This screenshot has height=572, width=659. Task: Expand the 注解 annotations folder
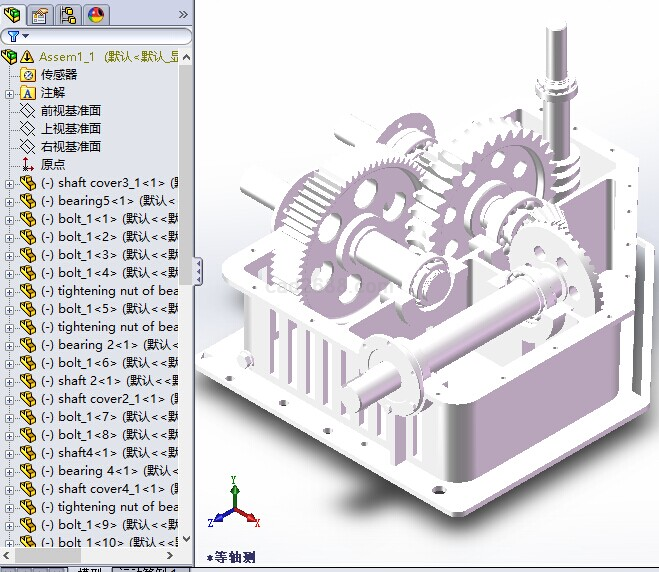coord(9,93)
